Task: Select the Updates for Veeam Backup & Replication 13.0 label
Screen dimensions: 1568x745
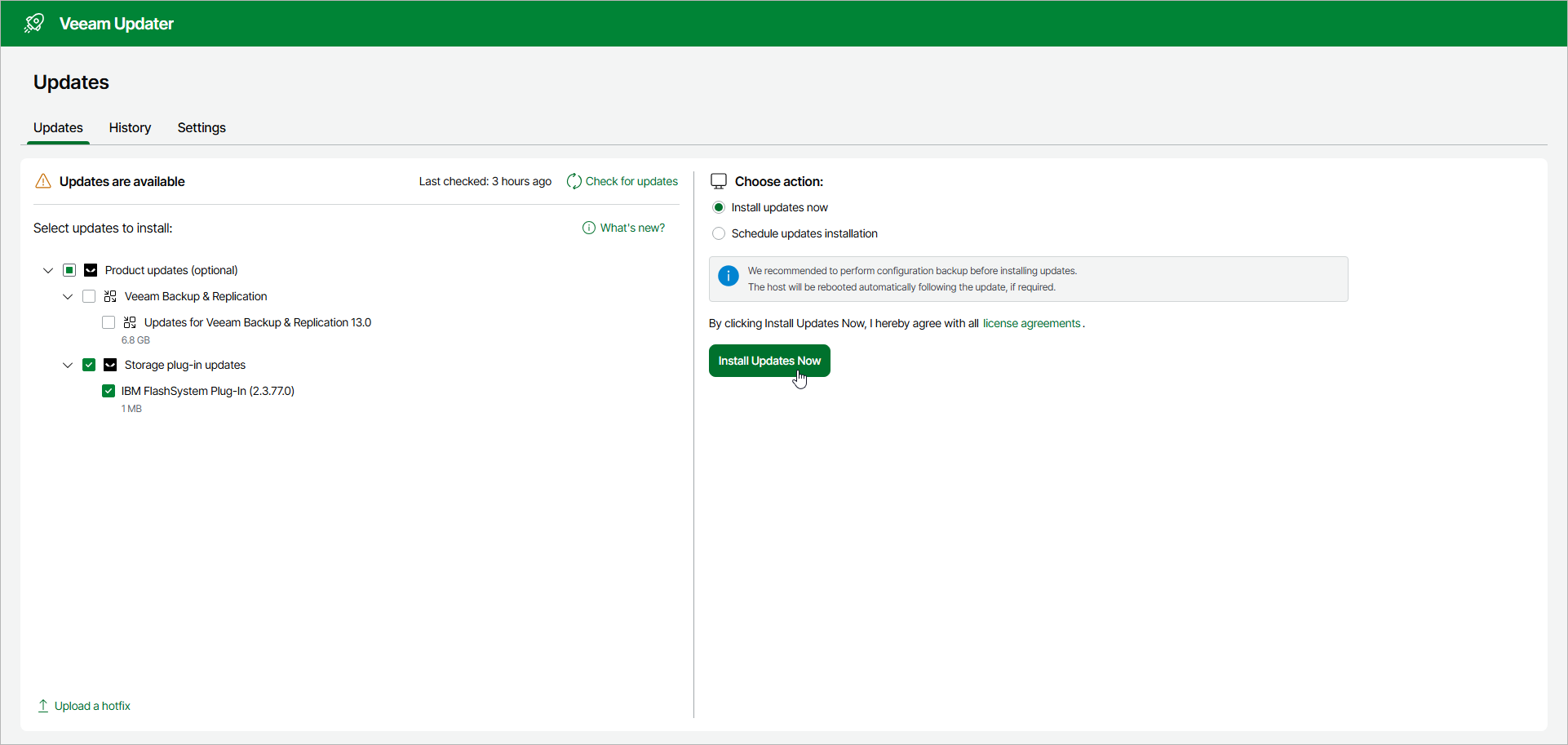Action: point(258,322)
